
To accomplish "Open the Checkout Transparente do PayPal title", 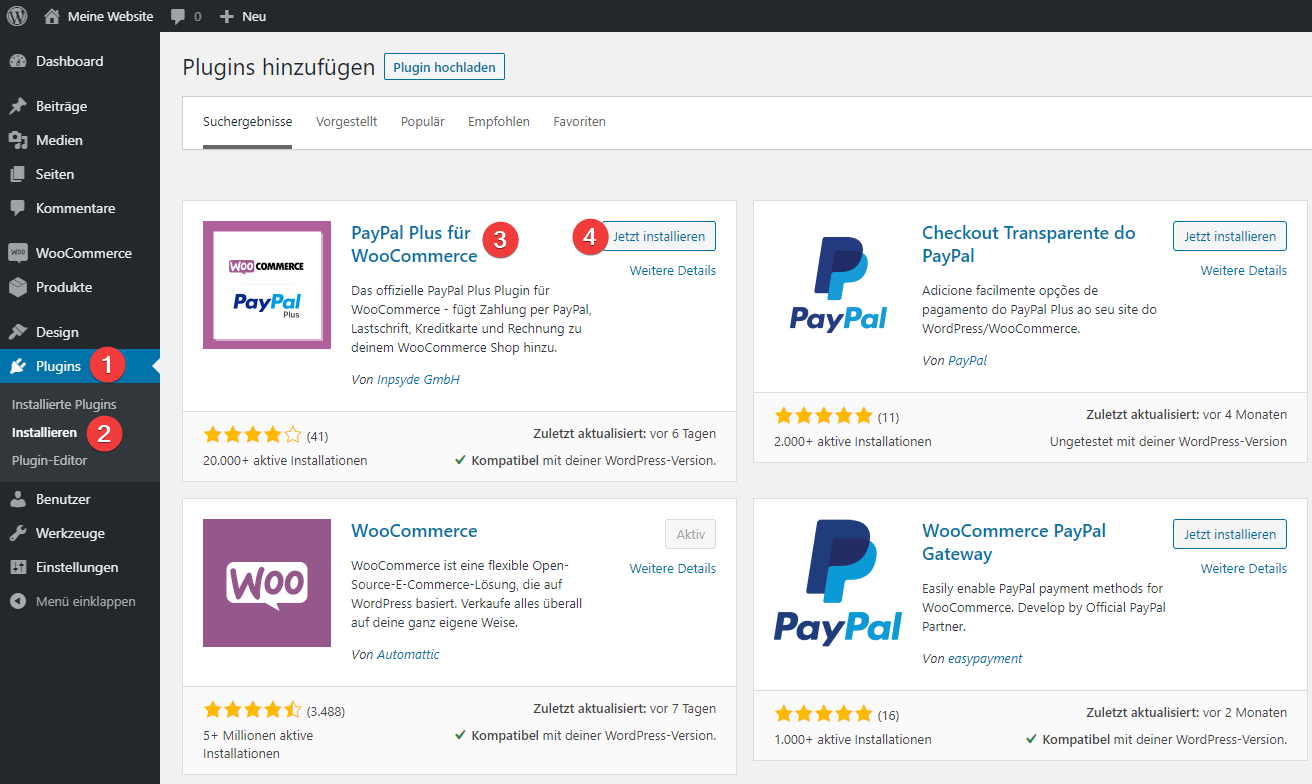I will 1028,244.
